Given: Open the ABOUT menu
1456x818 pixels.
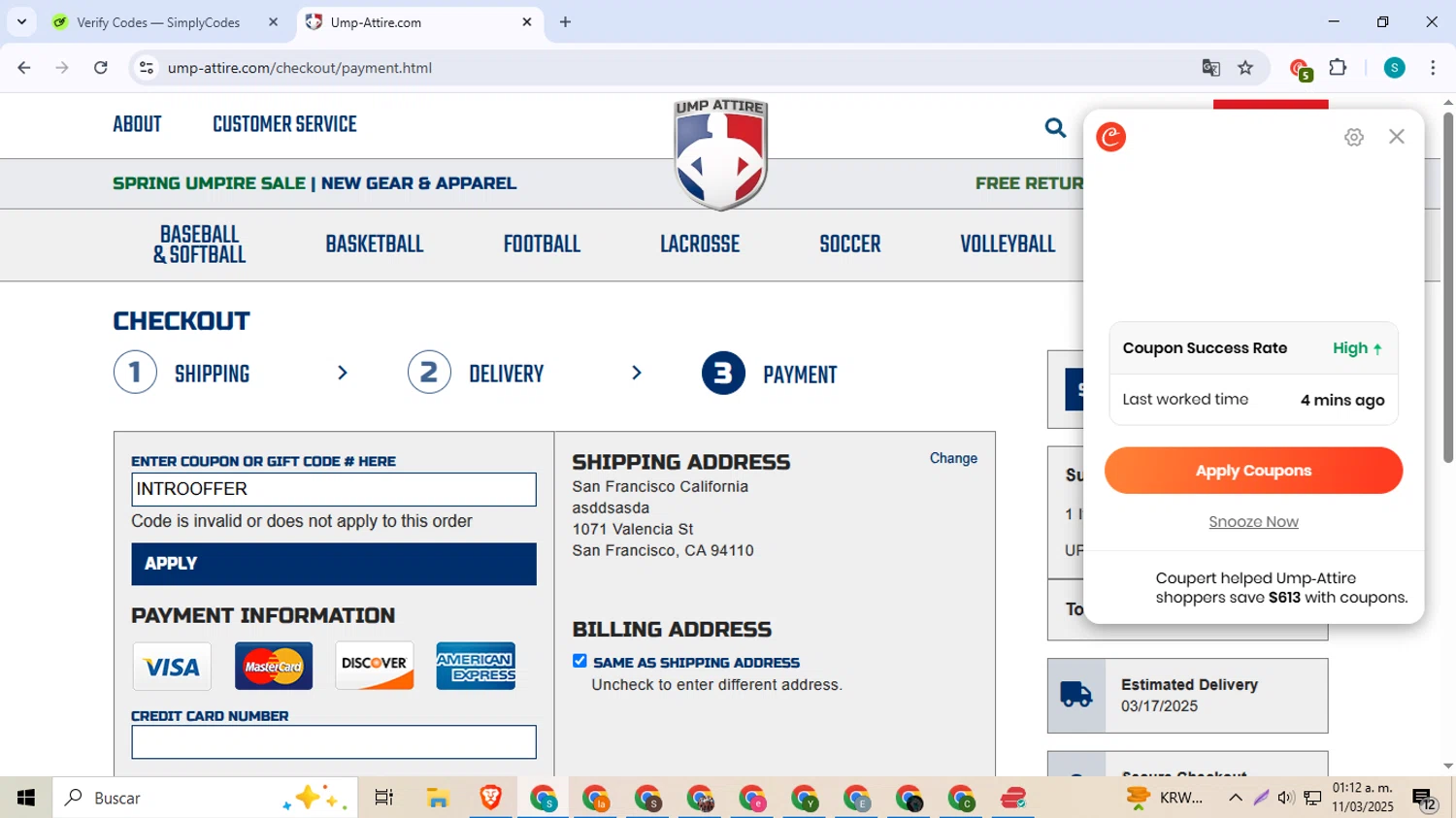Looking at the screenshot, I should pos(137,125).
